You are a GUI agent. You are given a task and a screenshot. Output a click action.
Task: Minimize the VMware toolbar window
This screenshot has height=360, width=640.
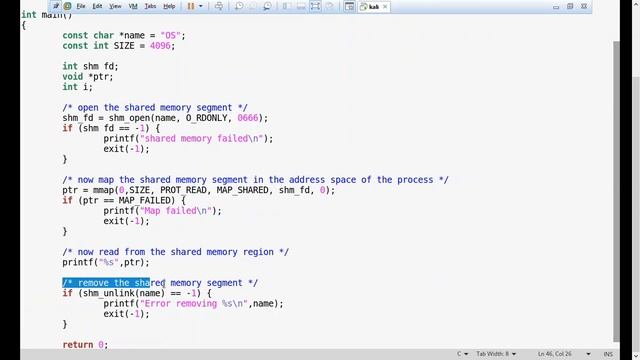(x=556, y=7)
